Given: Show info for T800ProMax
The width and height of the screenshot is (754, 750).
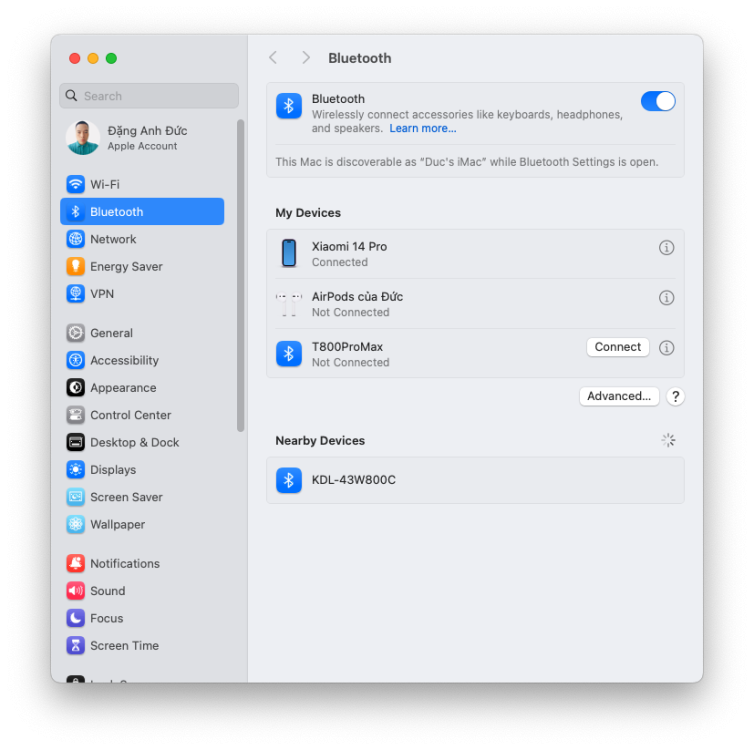Looking at the screenshot, I should (x=666, y=348).
